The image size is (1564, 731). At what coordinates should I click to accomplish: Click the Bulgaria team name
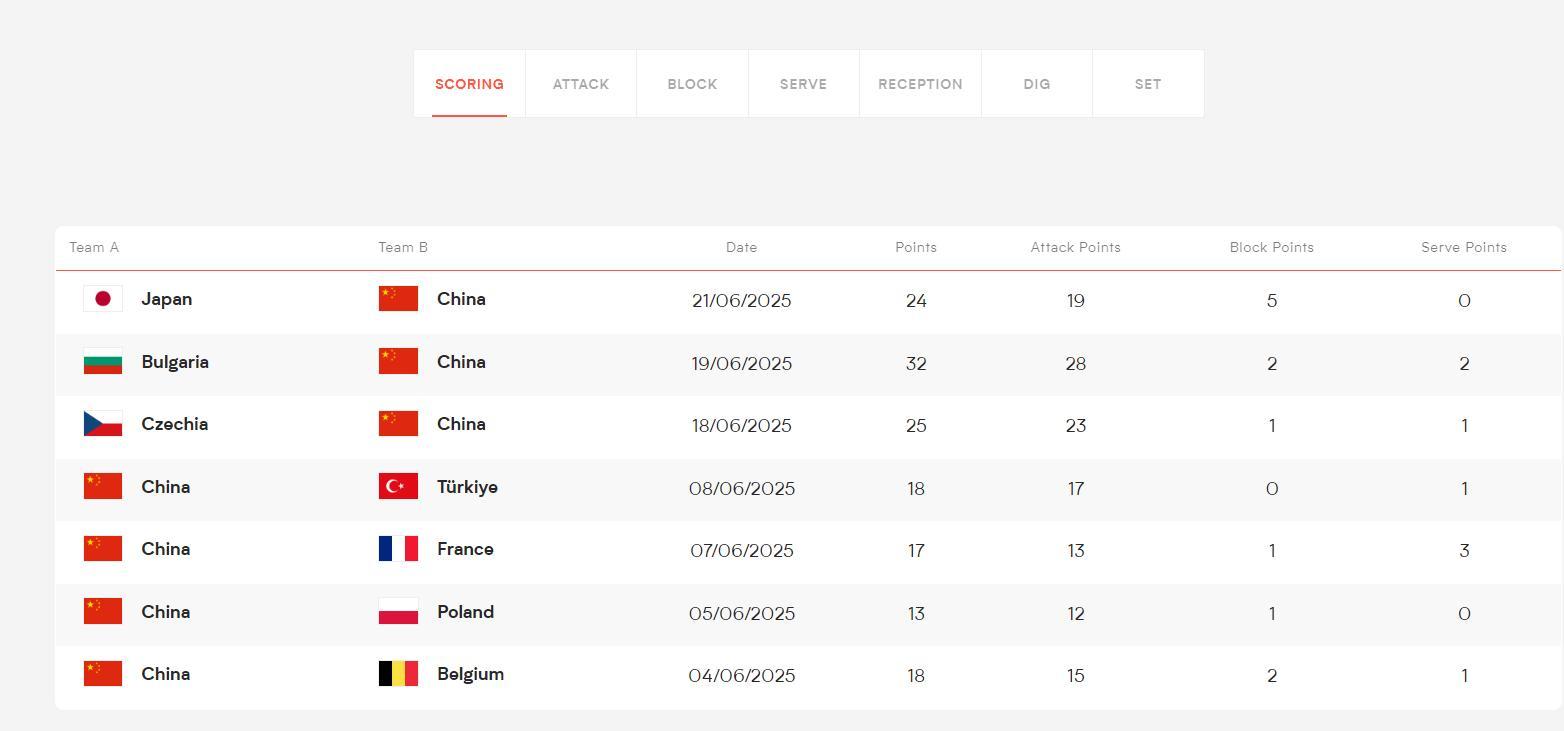[175, 362]
